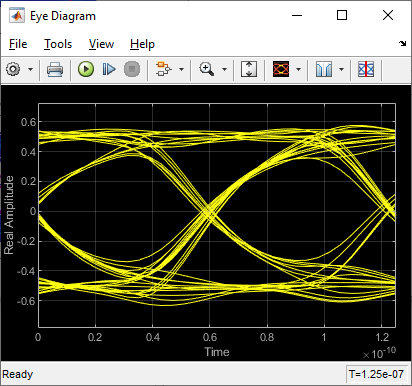This screenshot has height=386, width=412.
Task: Click the Scale Axes Limits icon
Action: (249, 69)
